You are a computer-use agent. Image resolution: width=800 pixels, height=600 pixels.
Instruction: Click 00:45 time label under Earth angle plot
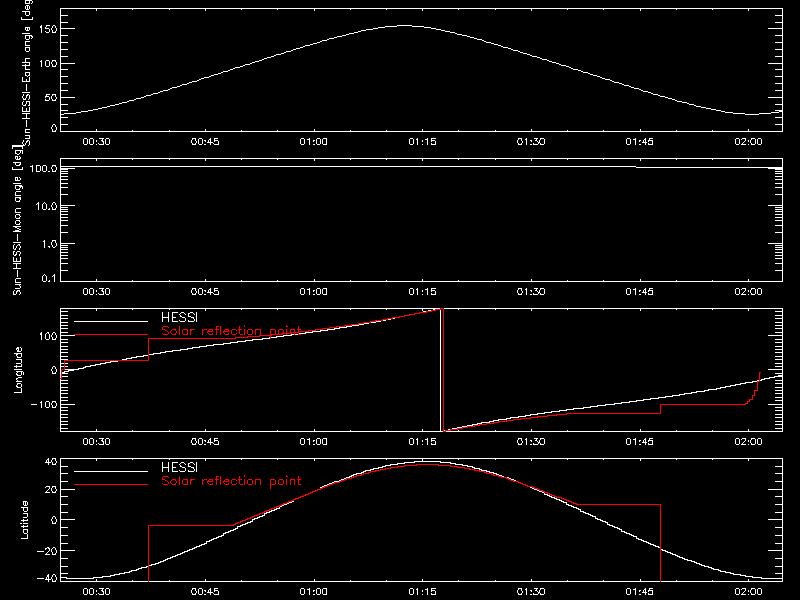205,142
